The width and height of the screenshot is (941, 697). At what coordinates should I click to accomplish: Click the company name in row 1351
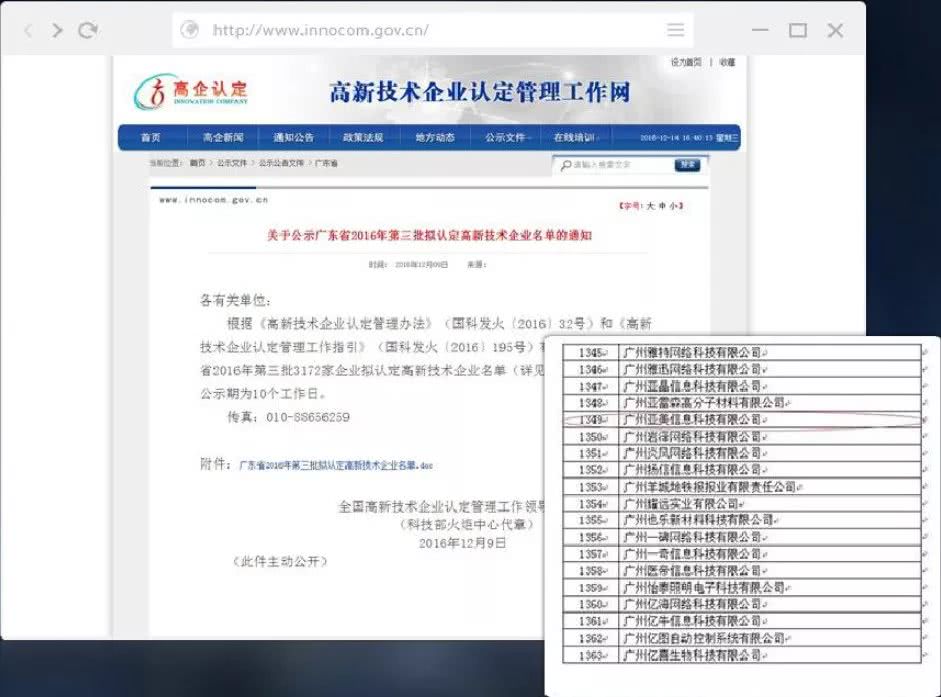[x=692, y=453]
